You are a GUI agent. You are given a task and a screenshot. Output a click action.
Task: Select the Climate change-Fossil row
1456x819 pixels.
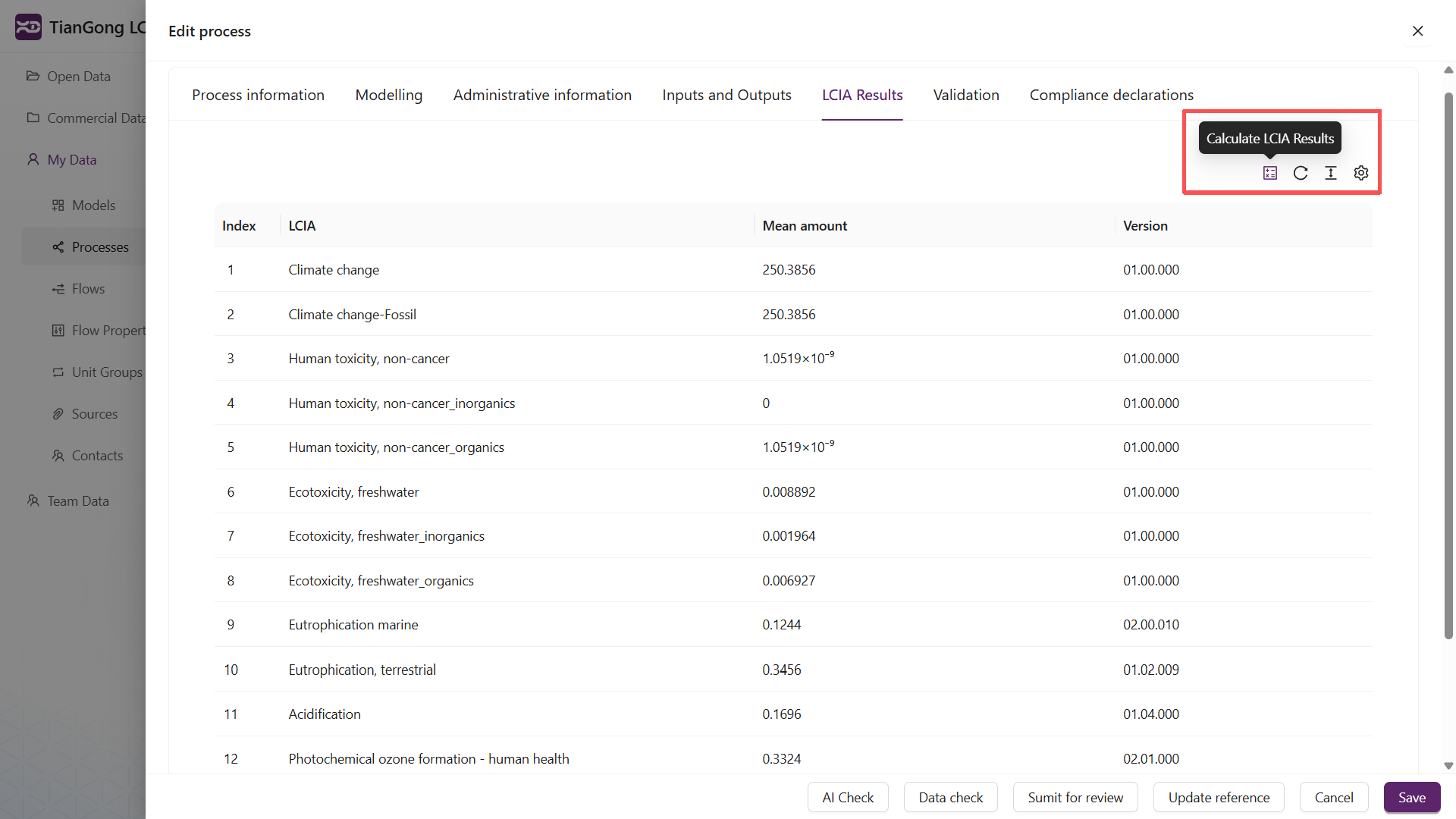click(x=352, y=314)
